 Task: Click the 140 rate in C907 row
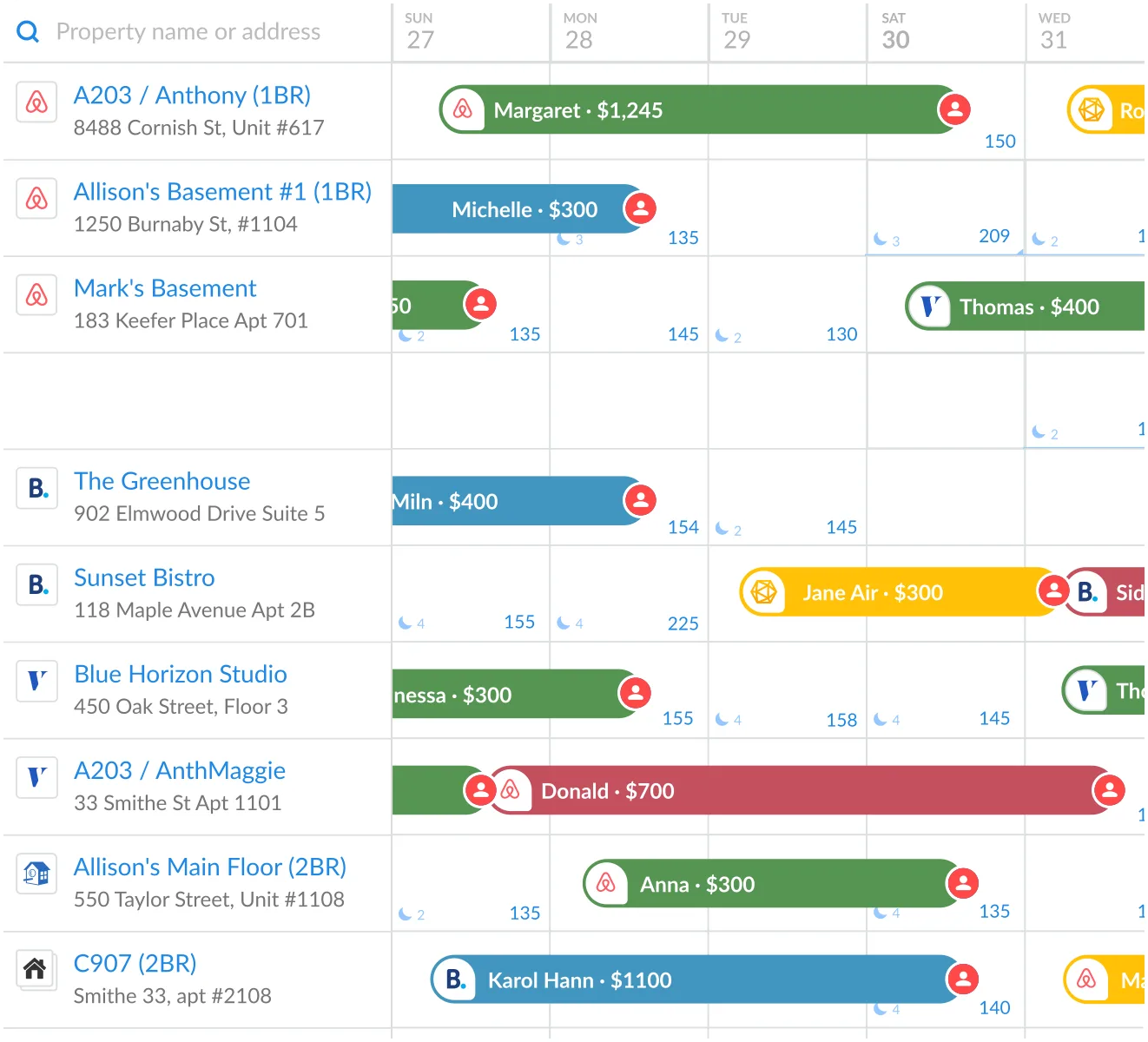tap(994, 1007)
